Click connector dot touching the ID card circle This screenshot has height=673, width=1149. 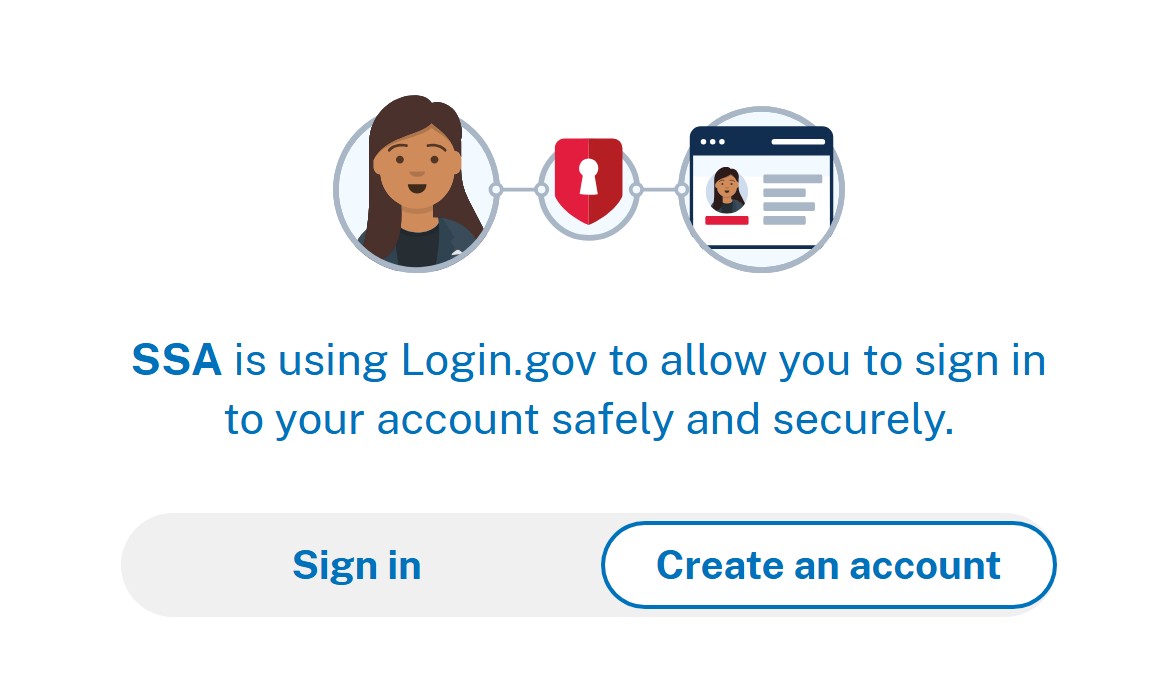(x=681, y=190)
